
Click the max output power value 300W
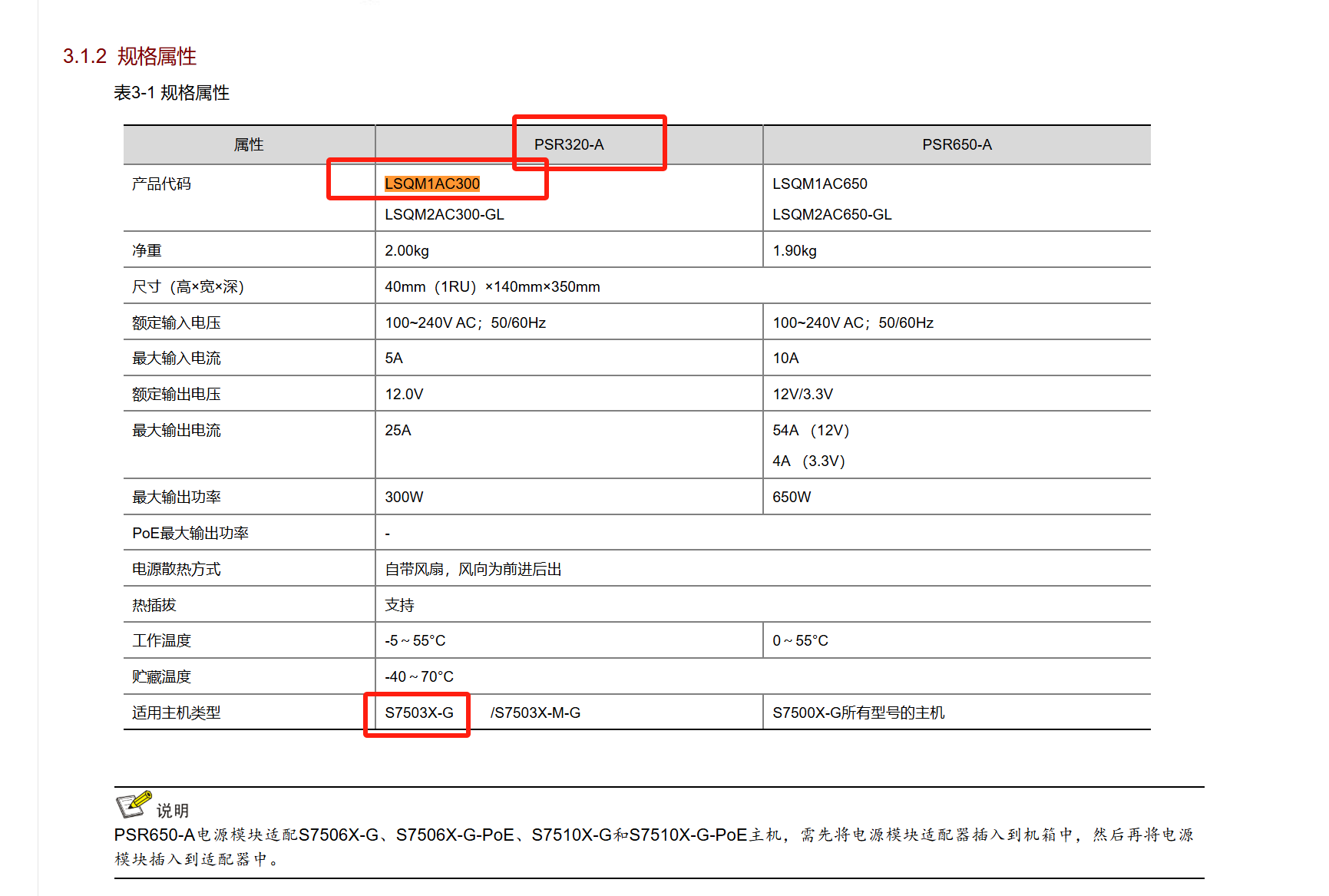[x=404, y=497]
